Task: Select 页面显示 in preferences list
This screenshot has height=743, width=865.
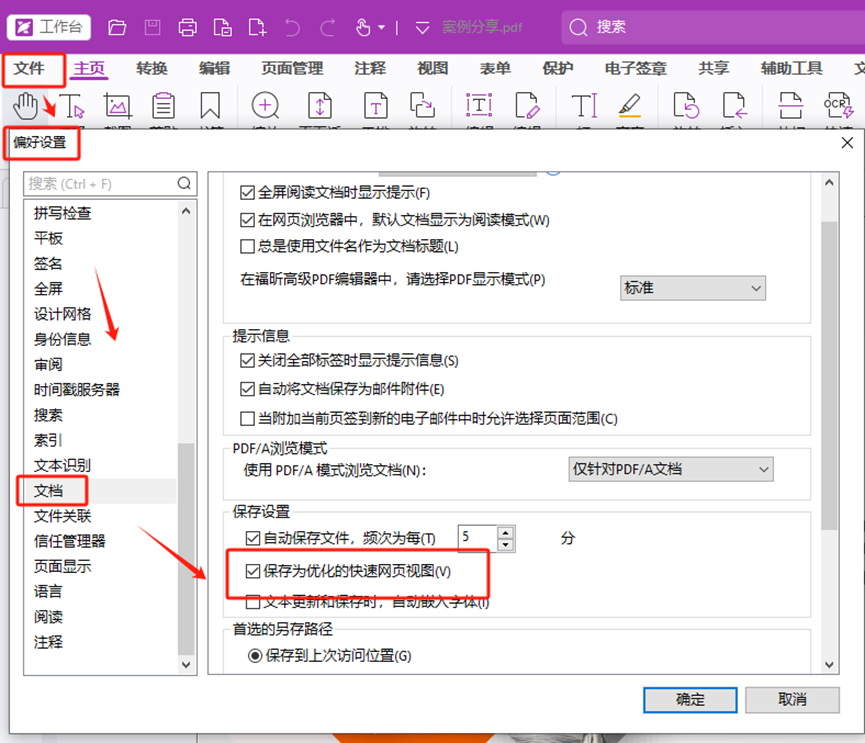Action: 63,566
